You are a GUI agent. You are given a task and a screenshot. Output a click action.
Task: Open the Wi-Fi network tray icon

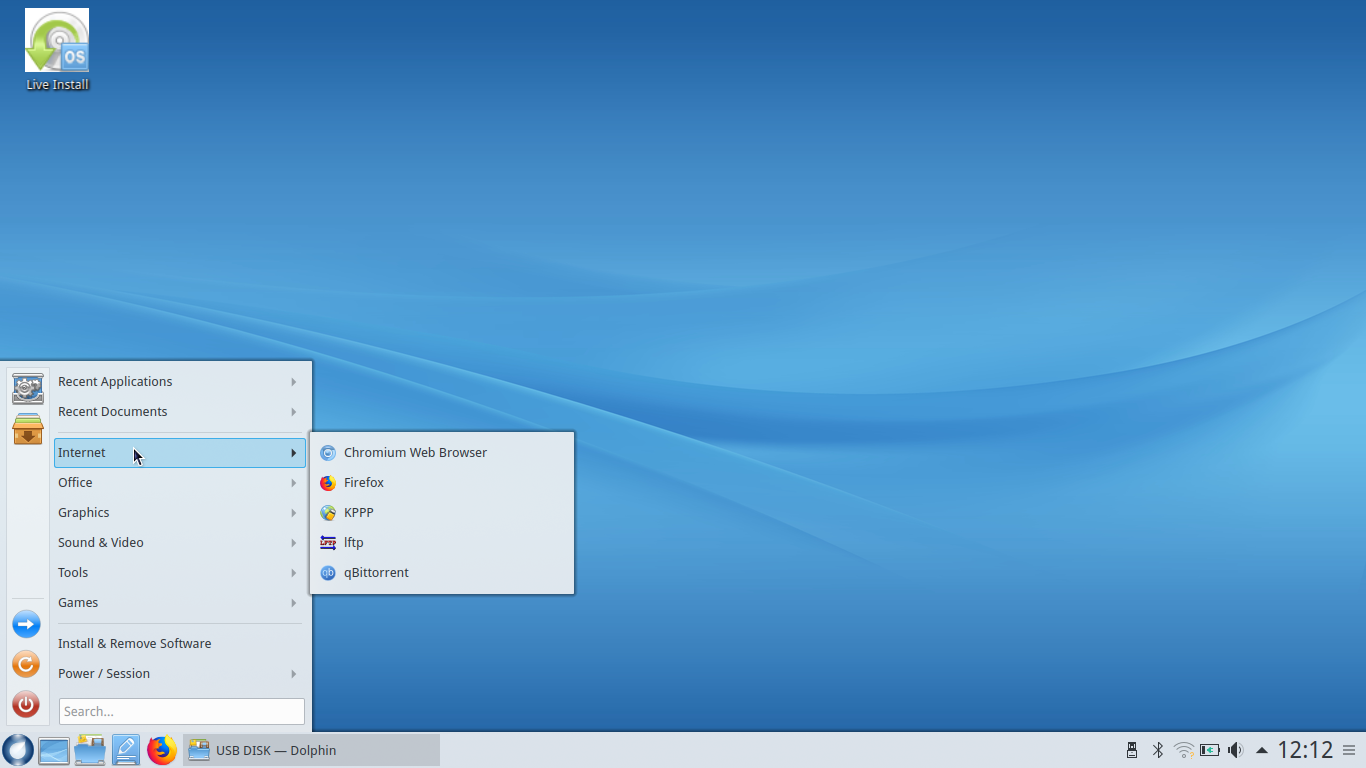click(x=1184, y=750)
